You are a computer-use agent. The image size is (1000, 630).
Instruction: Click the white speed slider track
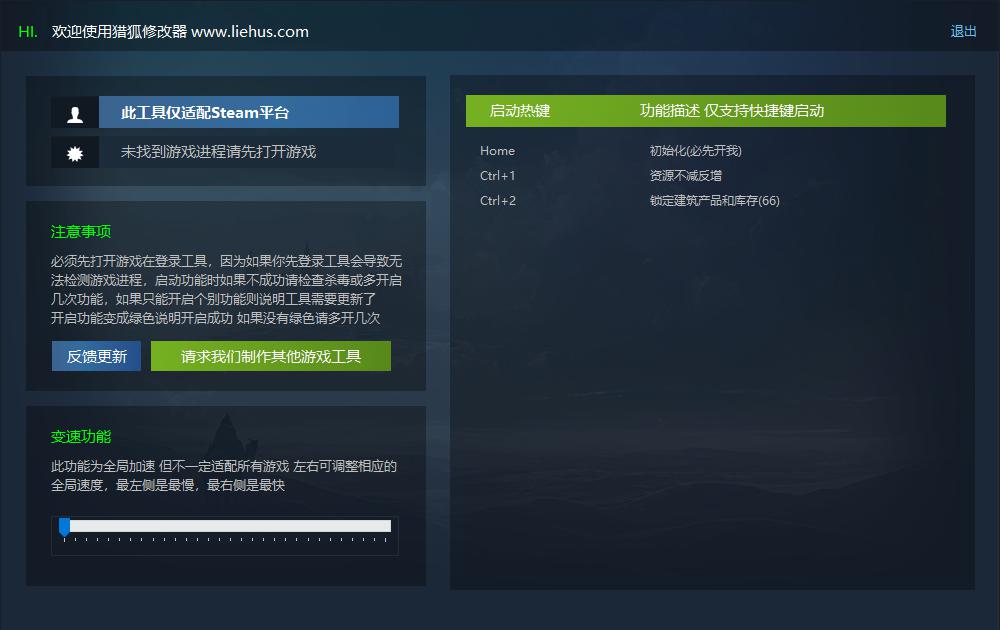coord(230,526)
